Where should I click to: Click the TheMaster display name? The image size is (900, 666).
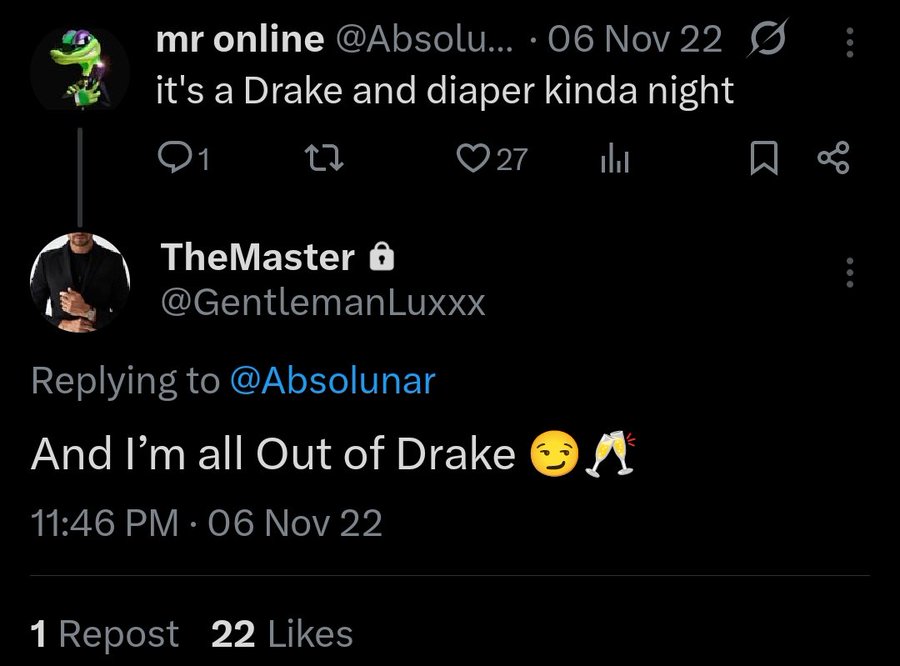point(257,258)
